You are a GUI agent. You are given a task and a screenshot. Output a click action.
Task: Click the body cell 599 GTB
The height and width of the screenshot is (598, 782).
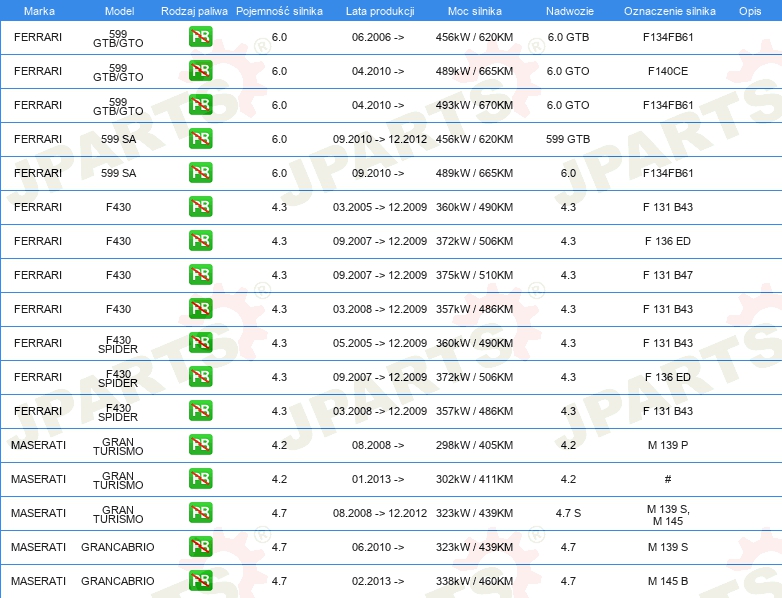568,139
